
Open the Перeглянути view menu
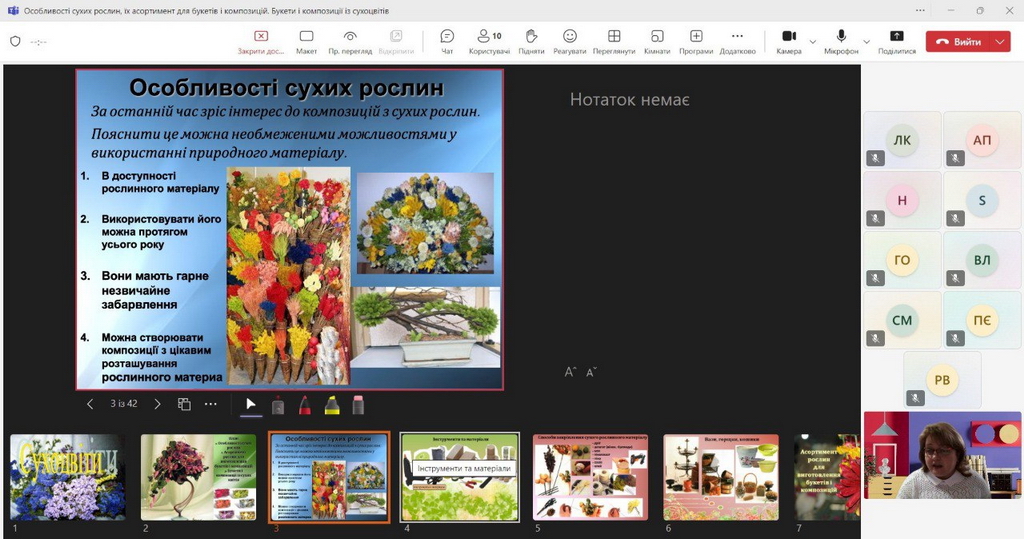[614, 41]
